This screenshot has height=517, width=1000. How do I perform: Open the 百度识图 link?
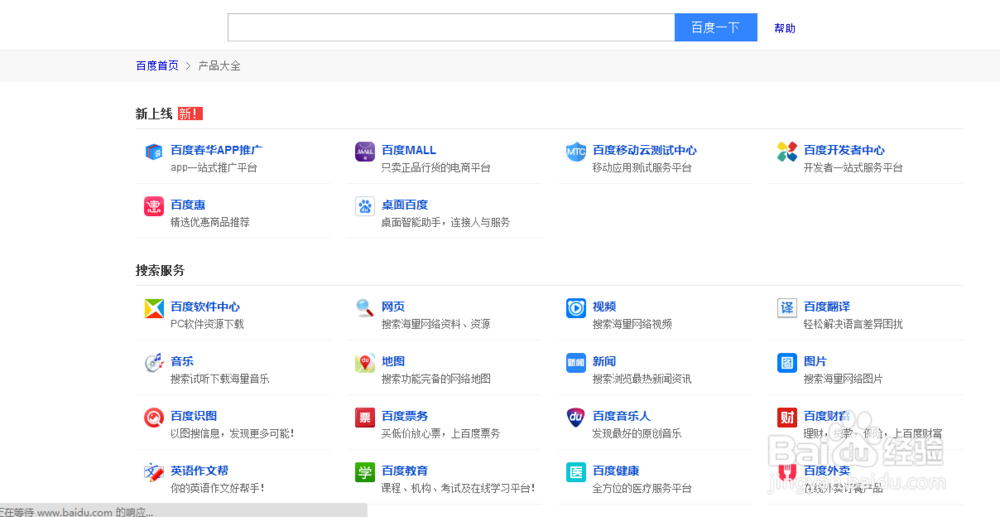point(193,416)
